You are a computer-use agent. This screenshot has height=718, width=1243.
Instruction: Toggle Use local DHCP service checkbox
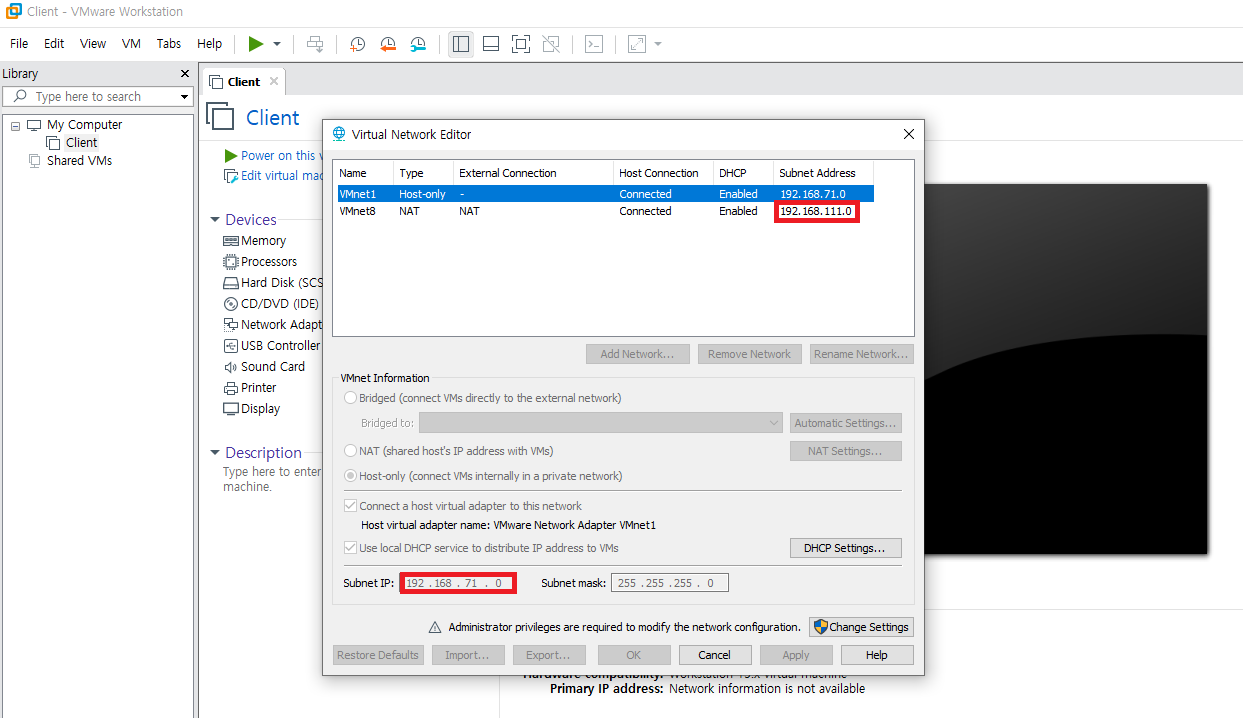pos(350,548)
